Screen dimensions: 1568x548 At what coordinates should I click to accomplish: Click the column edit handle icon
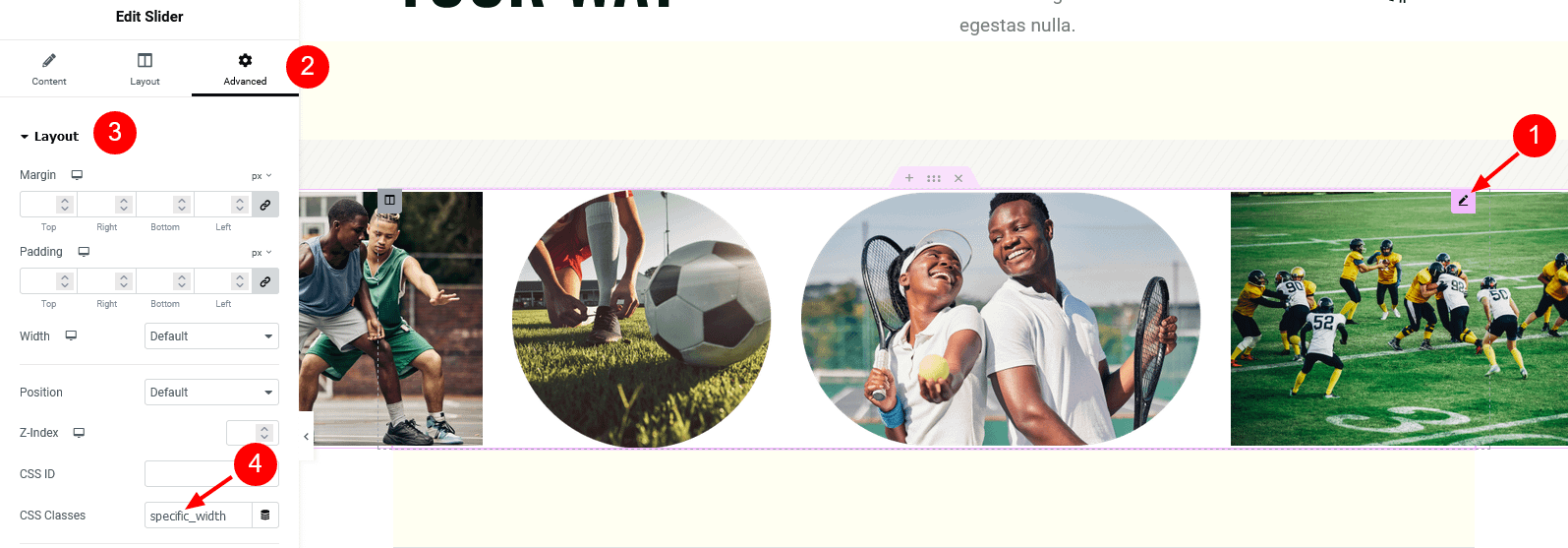click(x=389, y=200)
